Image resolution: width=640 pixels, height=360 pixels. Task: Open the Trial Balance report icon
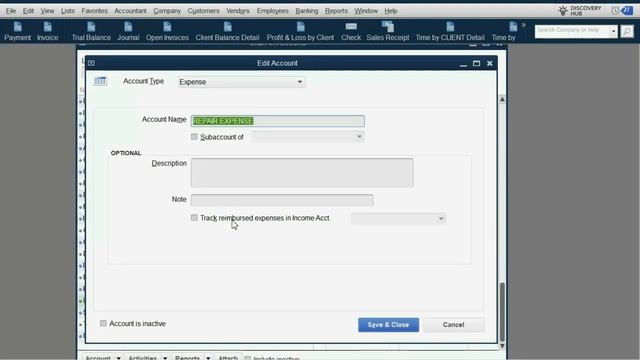click(x=91, y=31)
